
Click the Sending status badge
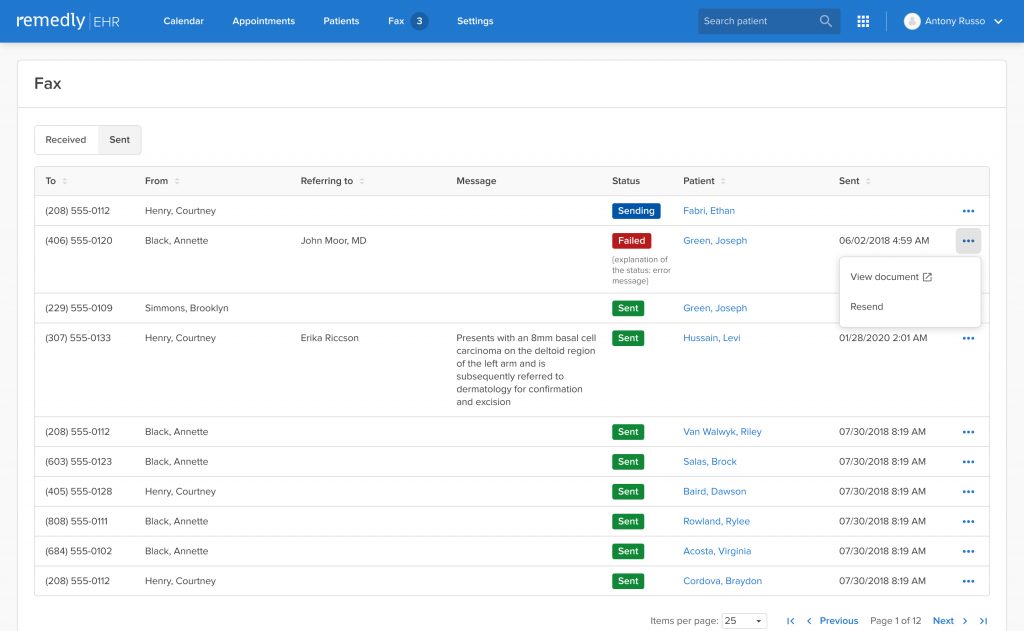pyautogui.click(x=636, y=211)
